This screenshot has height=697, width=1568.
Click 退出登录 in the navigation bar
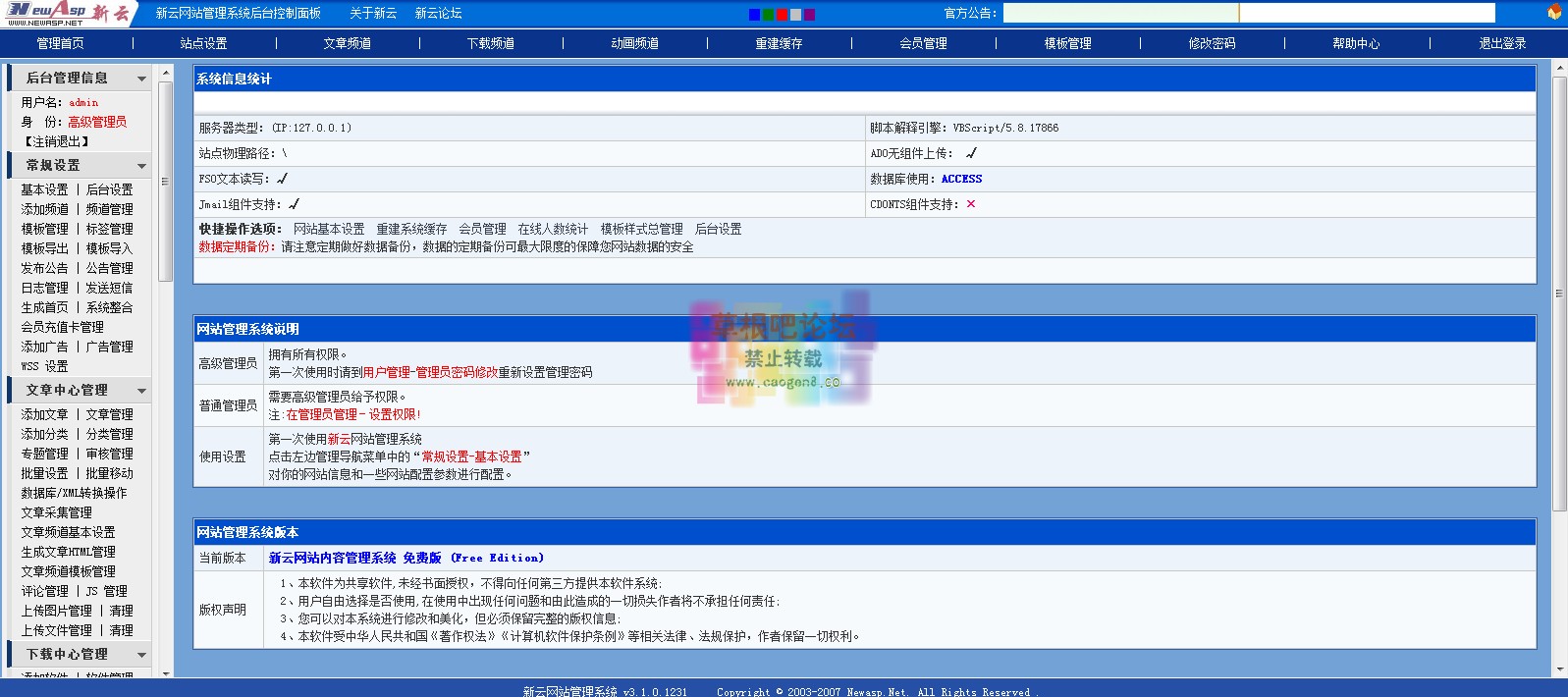click(x=1502, y=43)
